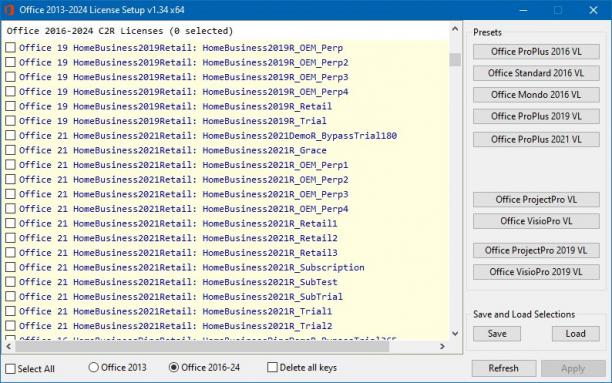The width and height of the screenshot is (612, 383).
Task: Select row text HomeBusiness2021R_Retail2
Action: tap(270, 238)
